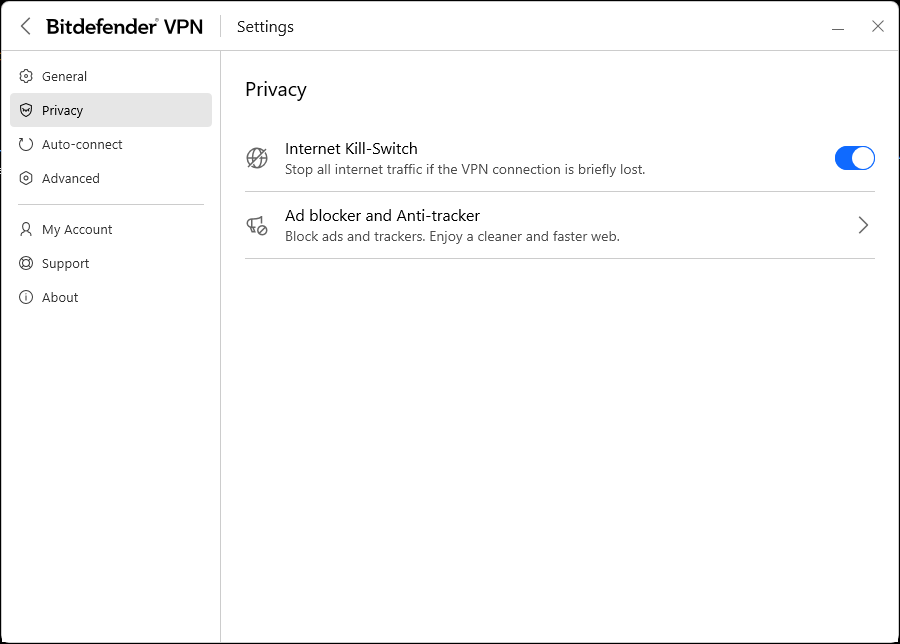The width and height of the screenshot is (900, 644).
Task: Switch to the General settings label
Action: click(x=64, y=76)
